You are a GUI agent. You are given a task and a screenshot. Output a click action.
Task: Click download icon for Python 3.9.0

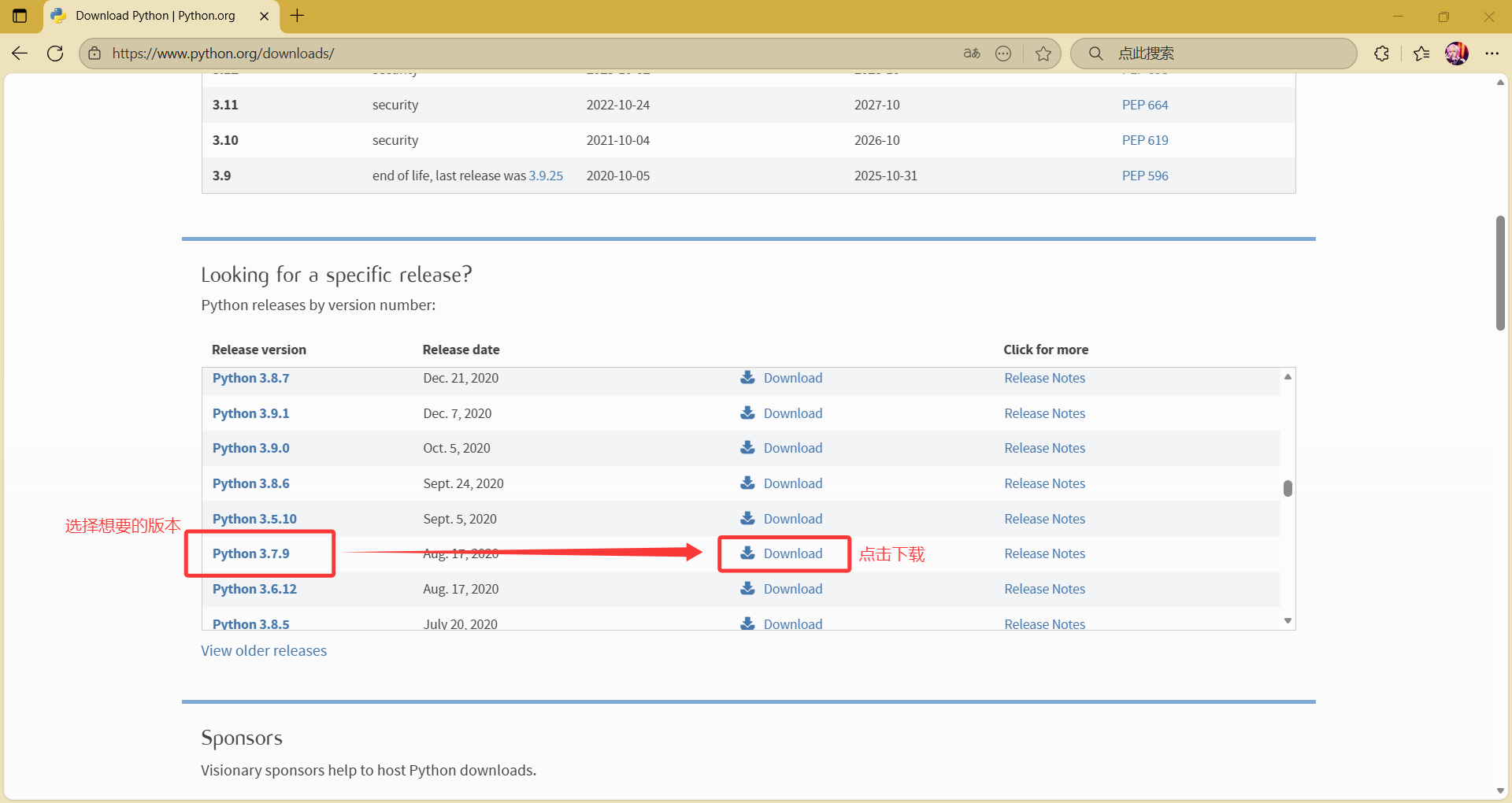pyautogui.click(x=747, y=447)
